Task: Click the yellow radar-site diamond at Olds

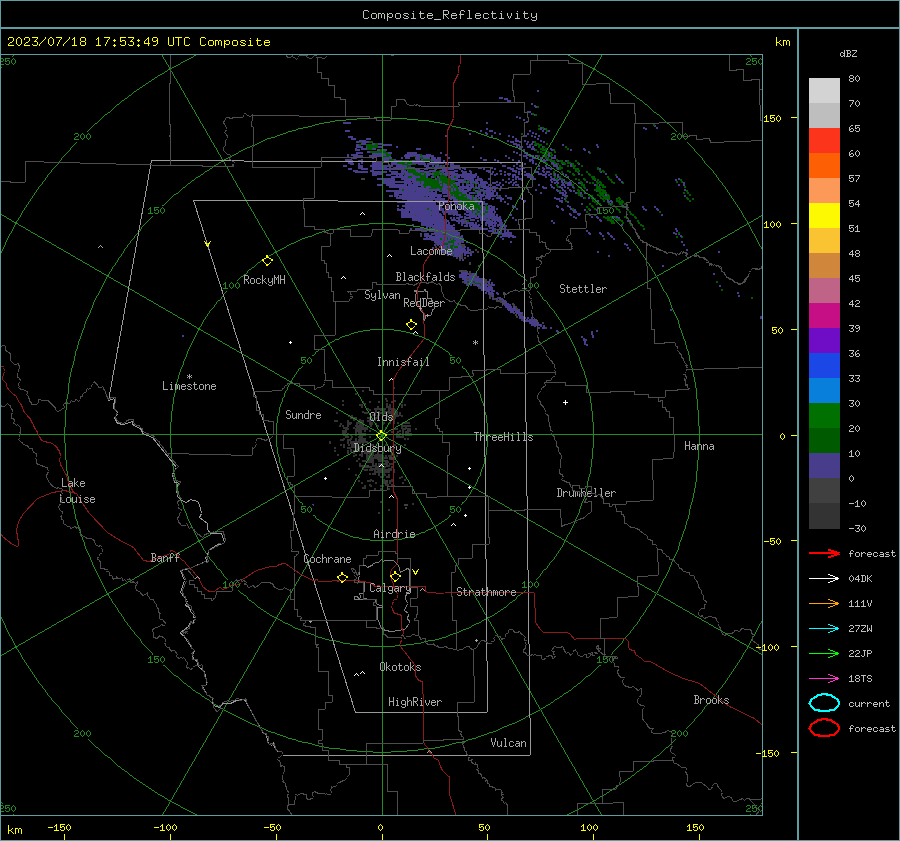Action: 381,435
